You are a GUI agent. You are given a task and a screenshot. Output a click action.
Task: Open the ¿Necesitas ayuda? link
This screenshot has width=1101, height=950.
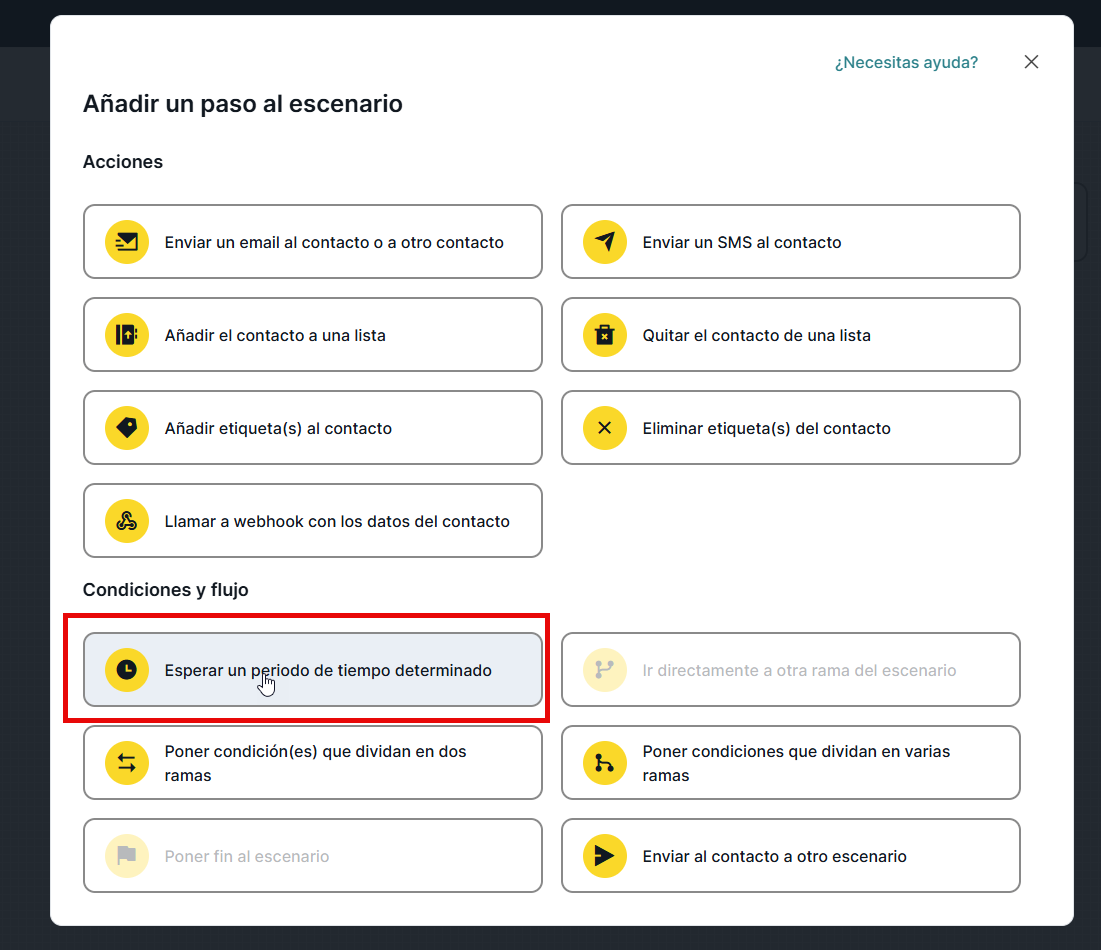pos(906,62)
